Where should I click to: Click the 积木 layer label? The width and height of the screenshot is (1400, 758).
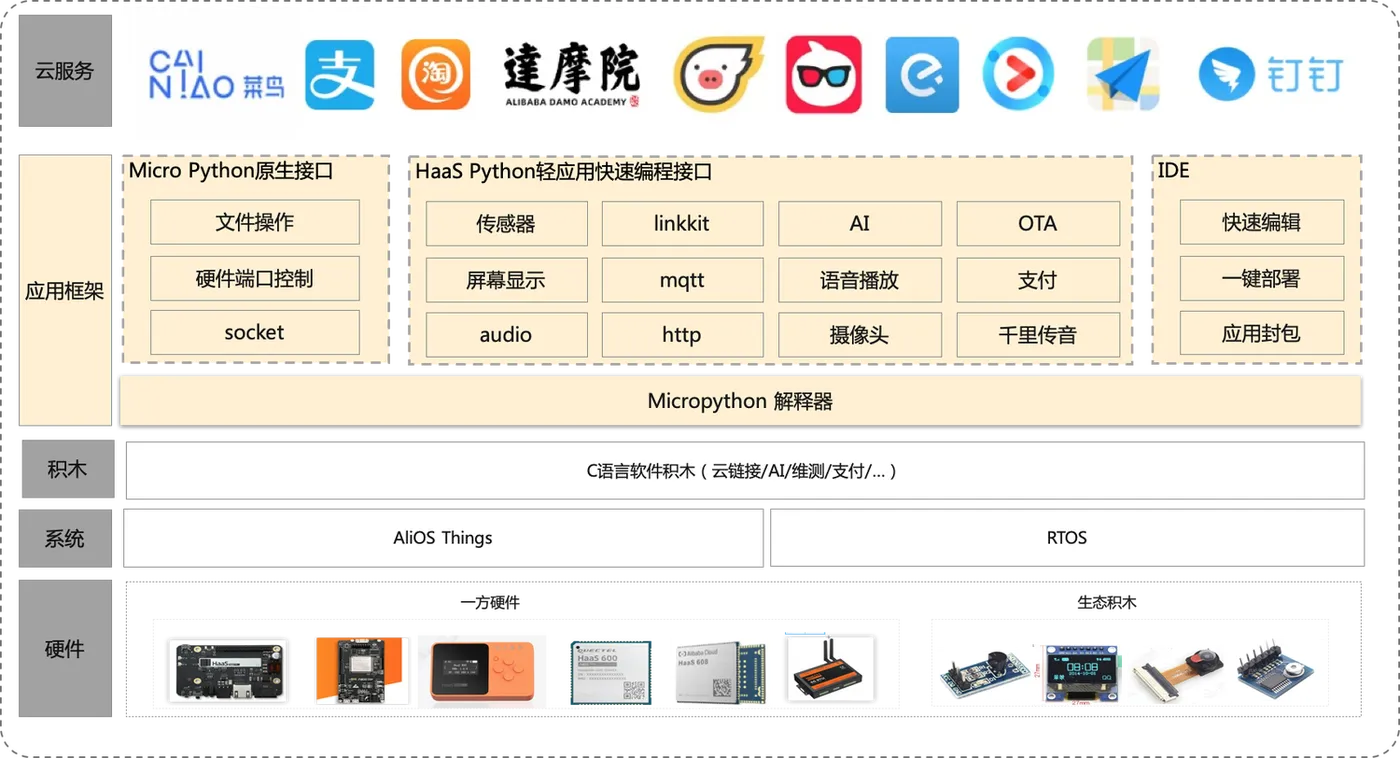pyautogui.click(x=67, y=469)
